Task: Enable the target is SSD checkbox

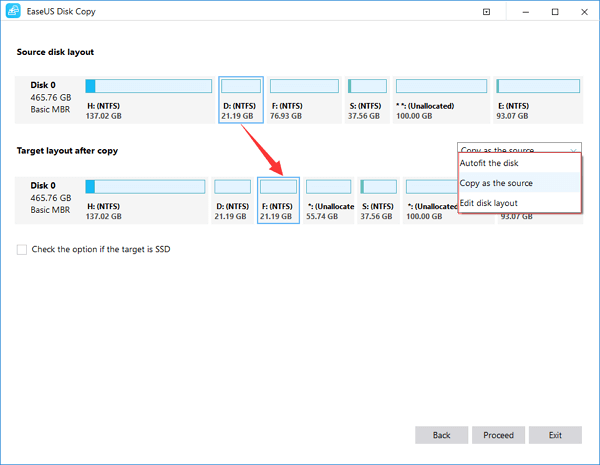Action: point(22,249)
